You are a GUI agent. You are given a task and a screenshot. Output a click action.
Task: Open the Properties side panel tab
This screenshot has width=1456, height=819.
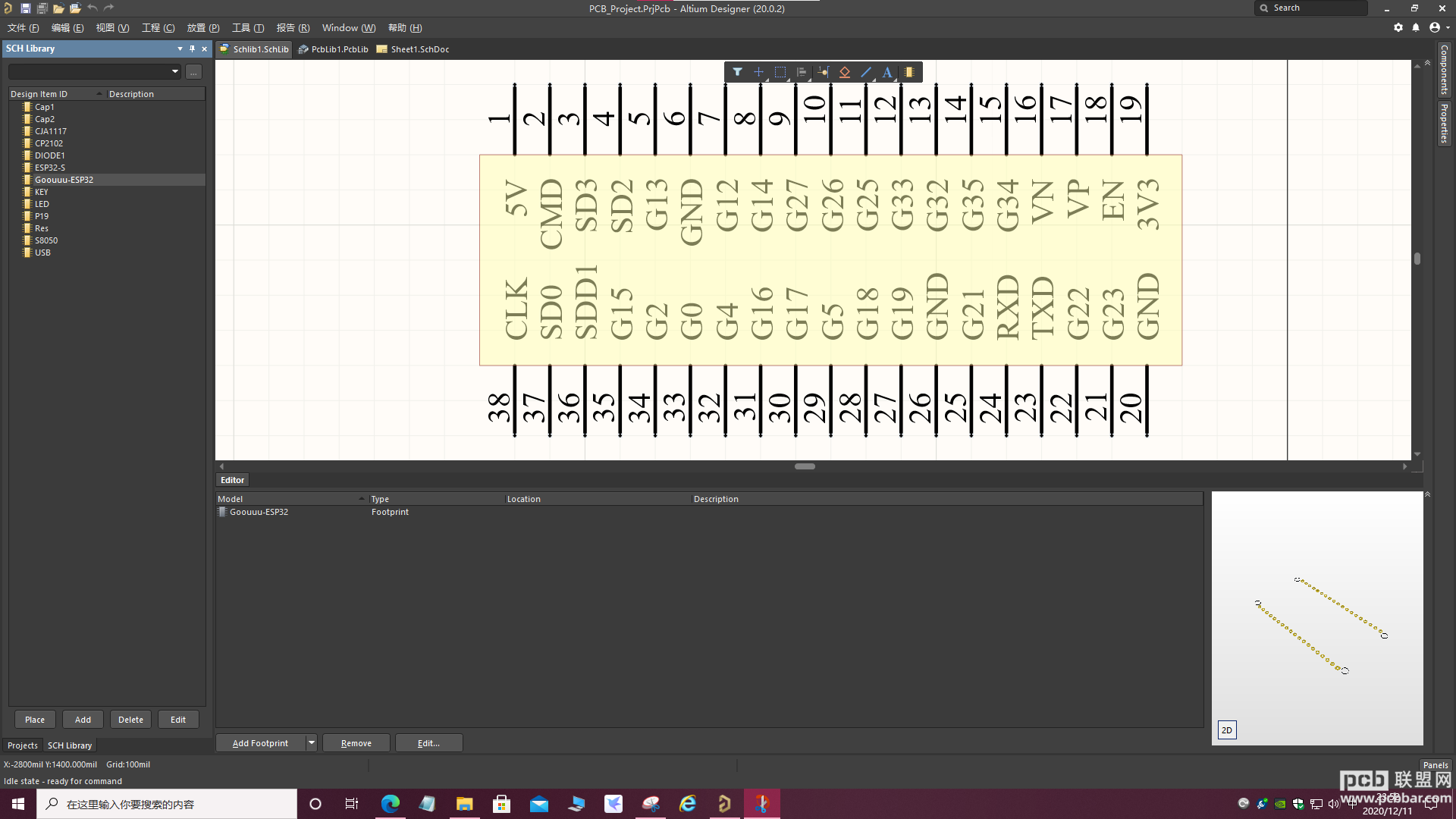click(x=1445, y=123)
